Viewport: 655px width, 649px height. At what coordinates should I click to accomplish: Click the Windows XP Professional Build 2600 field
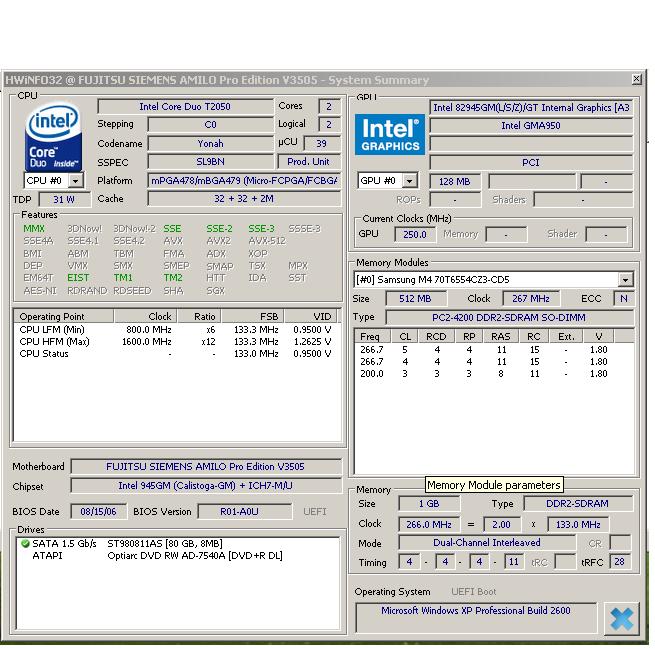tap(476, 617)
